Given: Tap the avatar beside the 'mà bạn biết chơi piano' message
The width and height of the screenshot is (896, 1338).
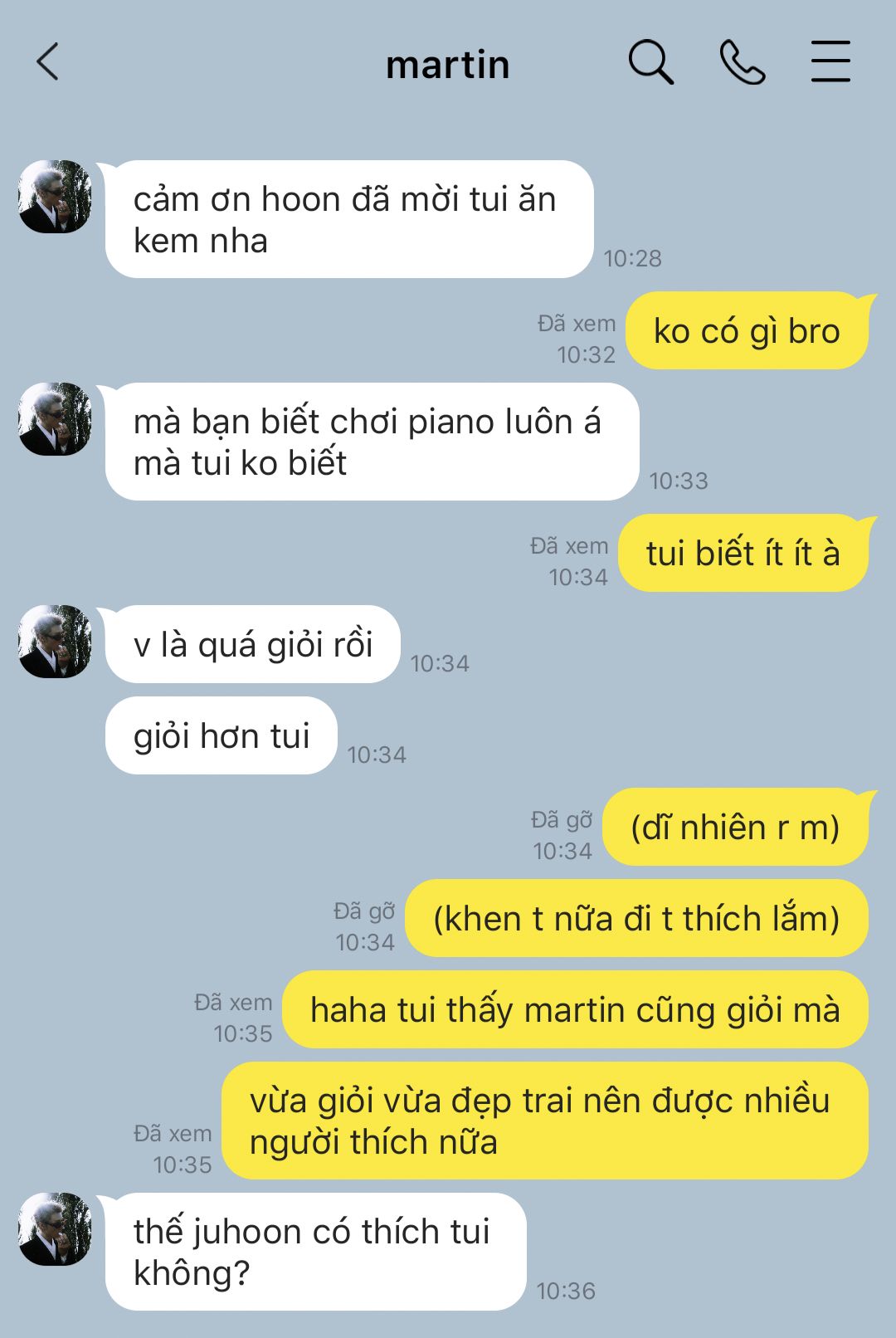Looking at the screenshot, I should (x=55, y=419).
